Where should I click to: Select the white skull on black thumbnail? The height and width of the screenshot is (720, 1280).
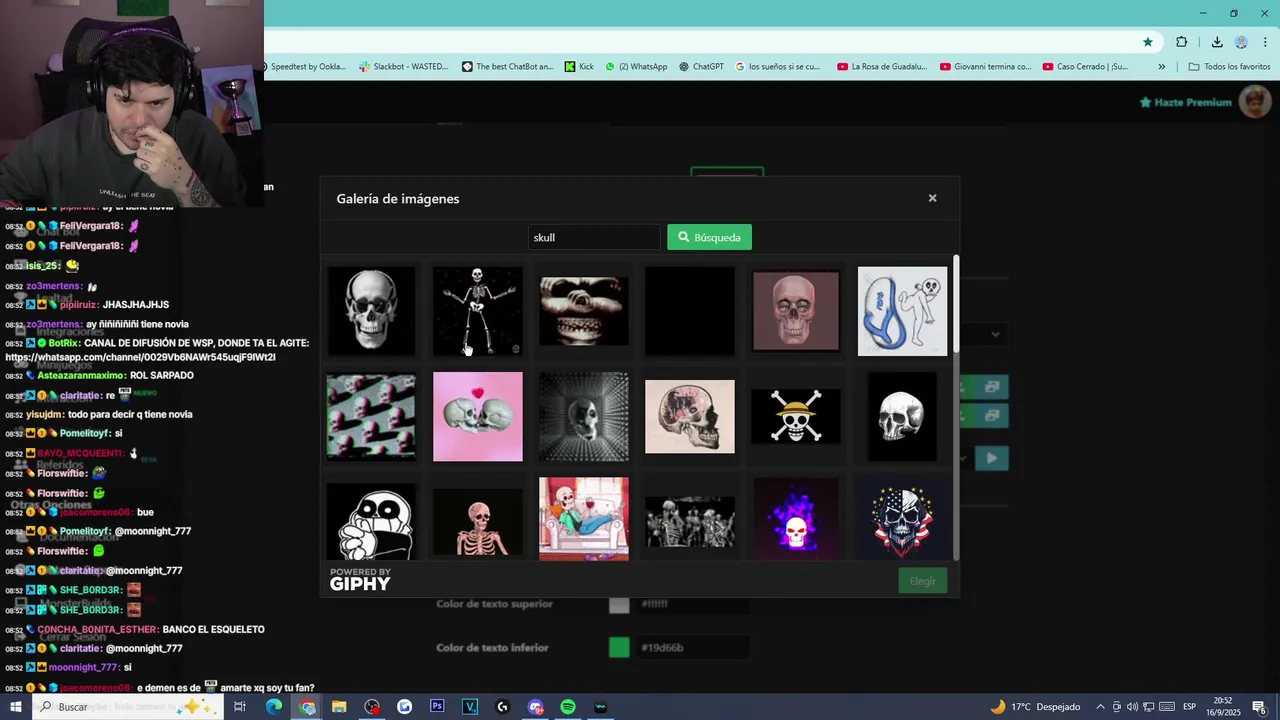click(x=902, y=417)
